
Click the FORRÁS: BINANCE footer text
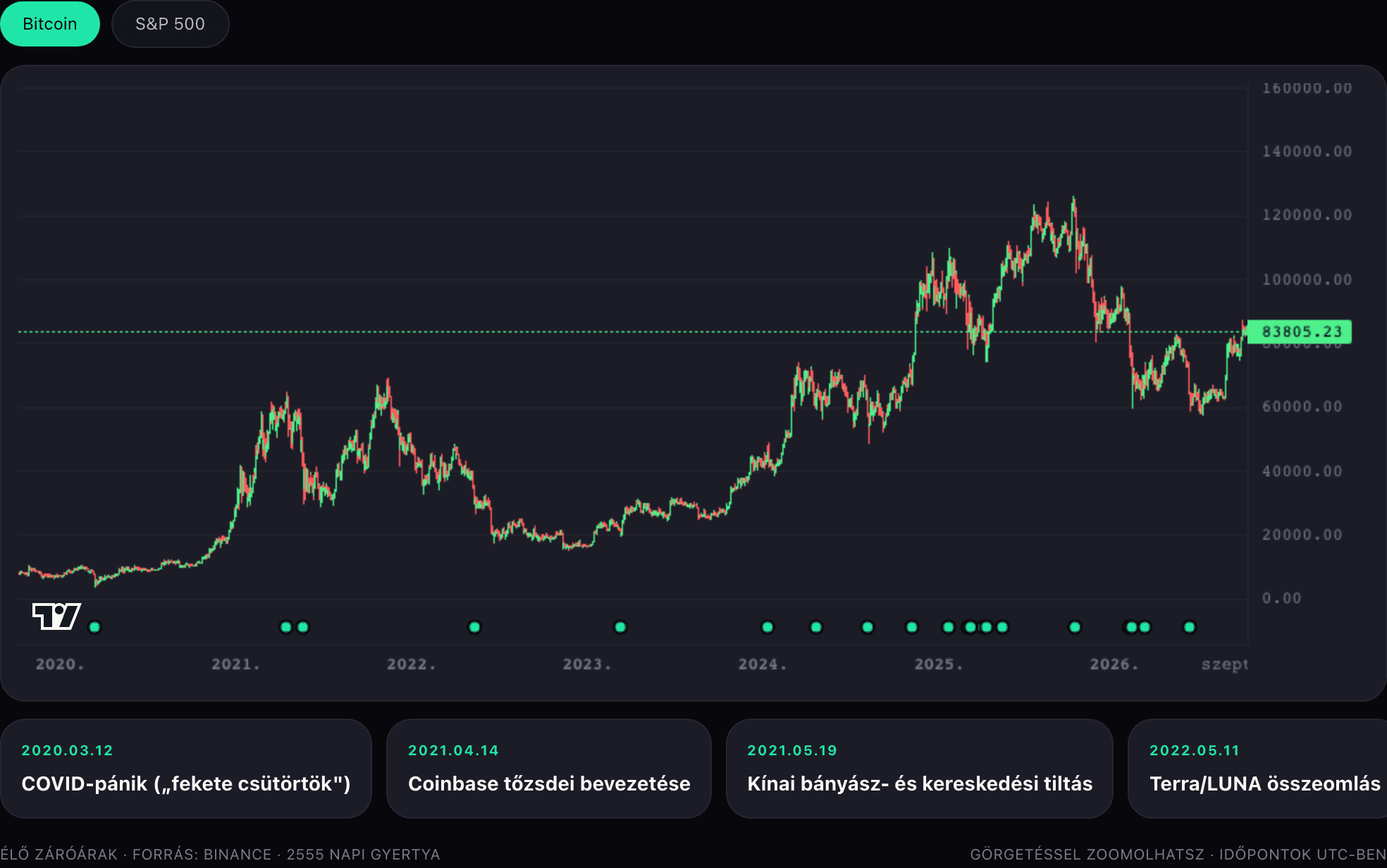(202, 855)
